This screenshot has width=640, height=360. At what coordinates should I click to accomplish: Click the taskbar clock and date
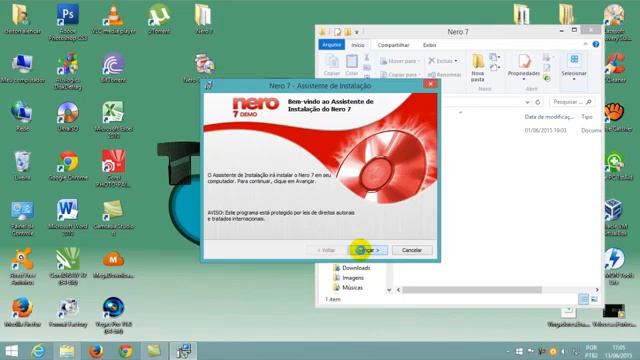click(619, 351)
